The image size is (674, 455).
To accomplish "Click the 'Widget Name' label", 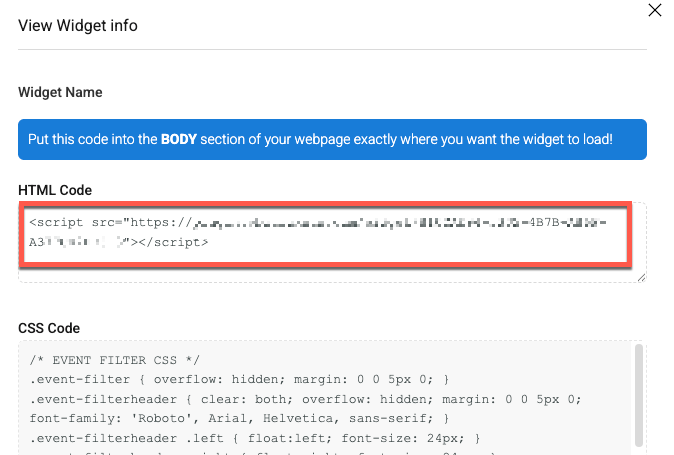I will click(x=60, y=92).
